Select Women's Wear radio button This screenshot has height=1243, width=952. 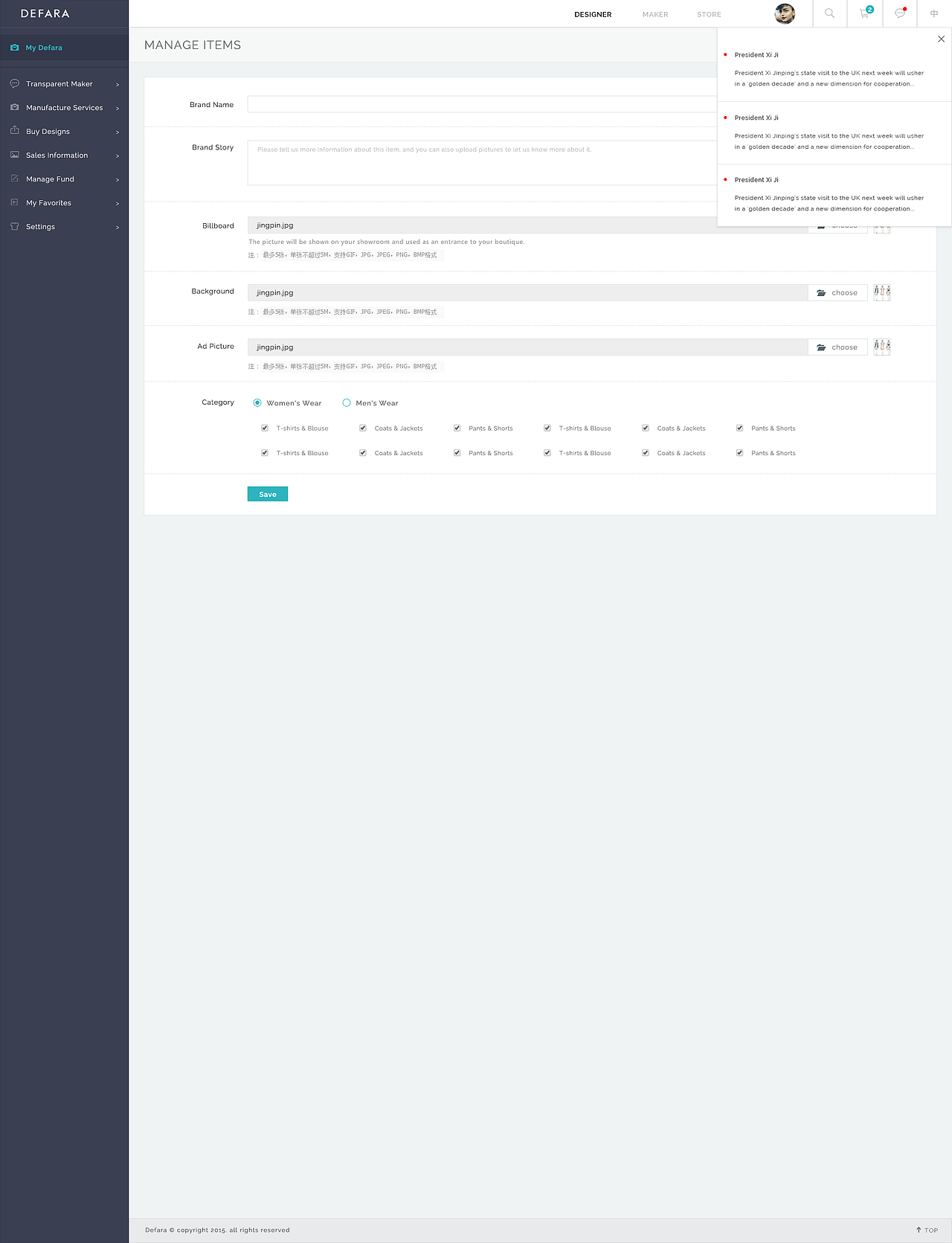(x=257, y=402)
